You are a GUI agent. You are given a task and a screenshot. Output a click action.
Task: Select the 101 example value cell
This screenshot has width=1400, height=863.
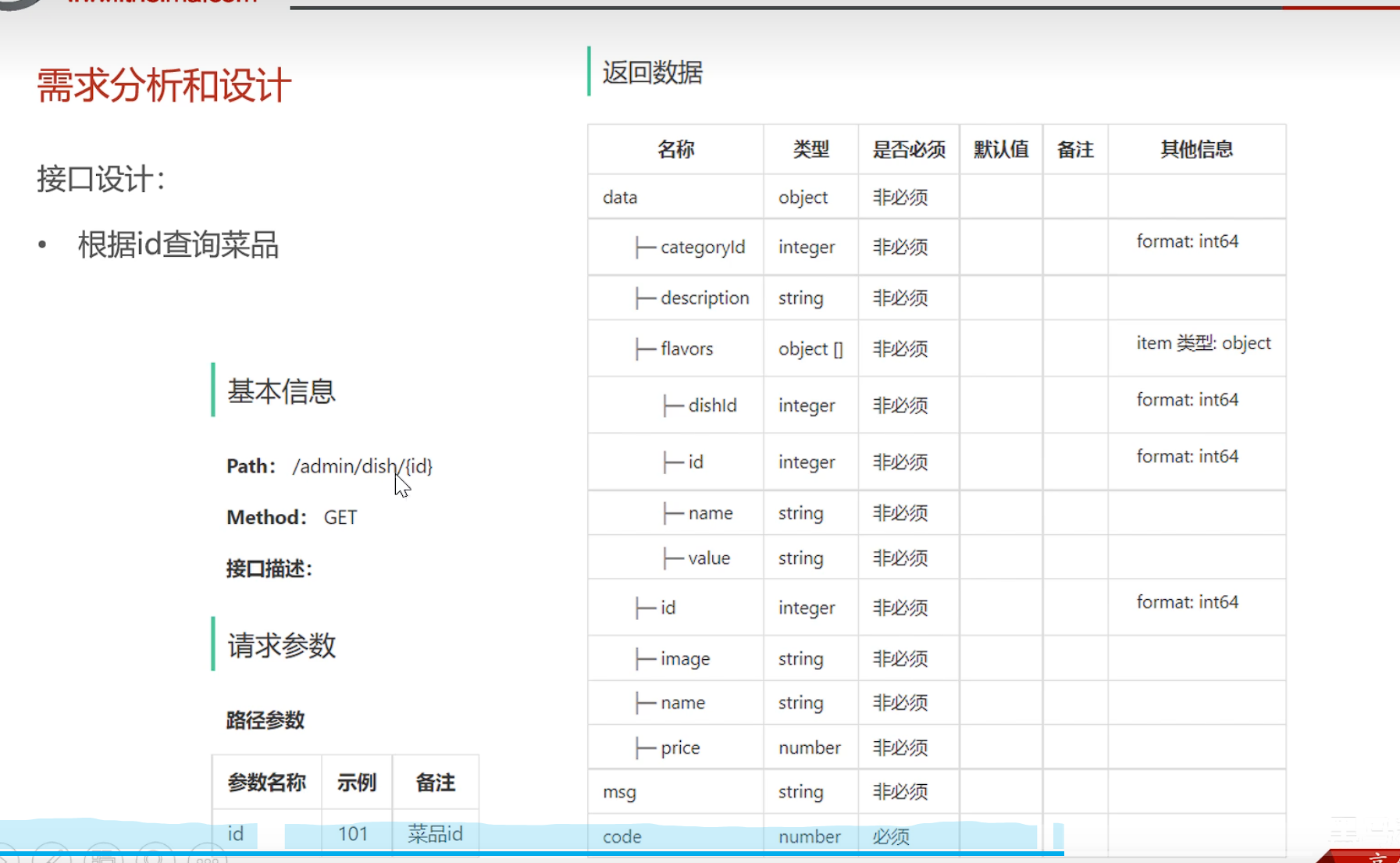[x=355, y=833]
